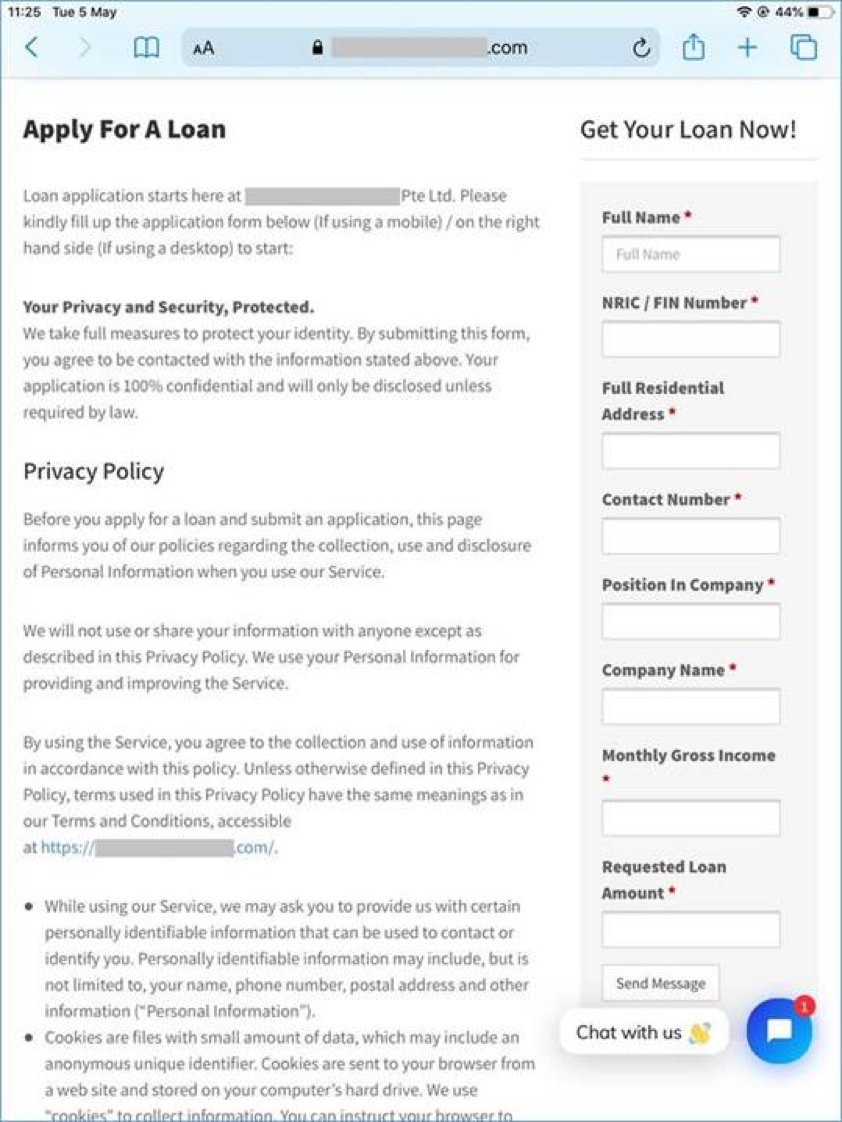Open the Bookmarks sidebar
The image size is (842, 1122).
(145, 47)
